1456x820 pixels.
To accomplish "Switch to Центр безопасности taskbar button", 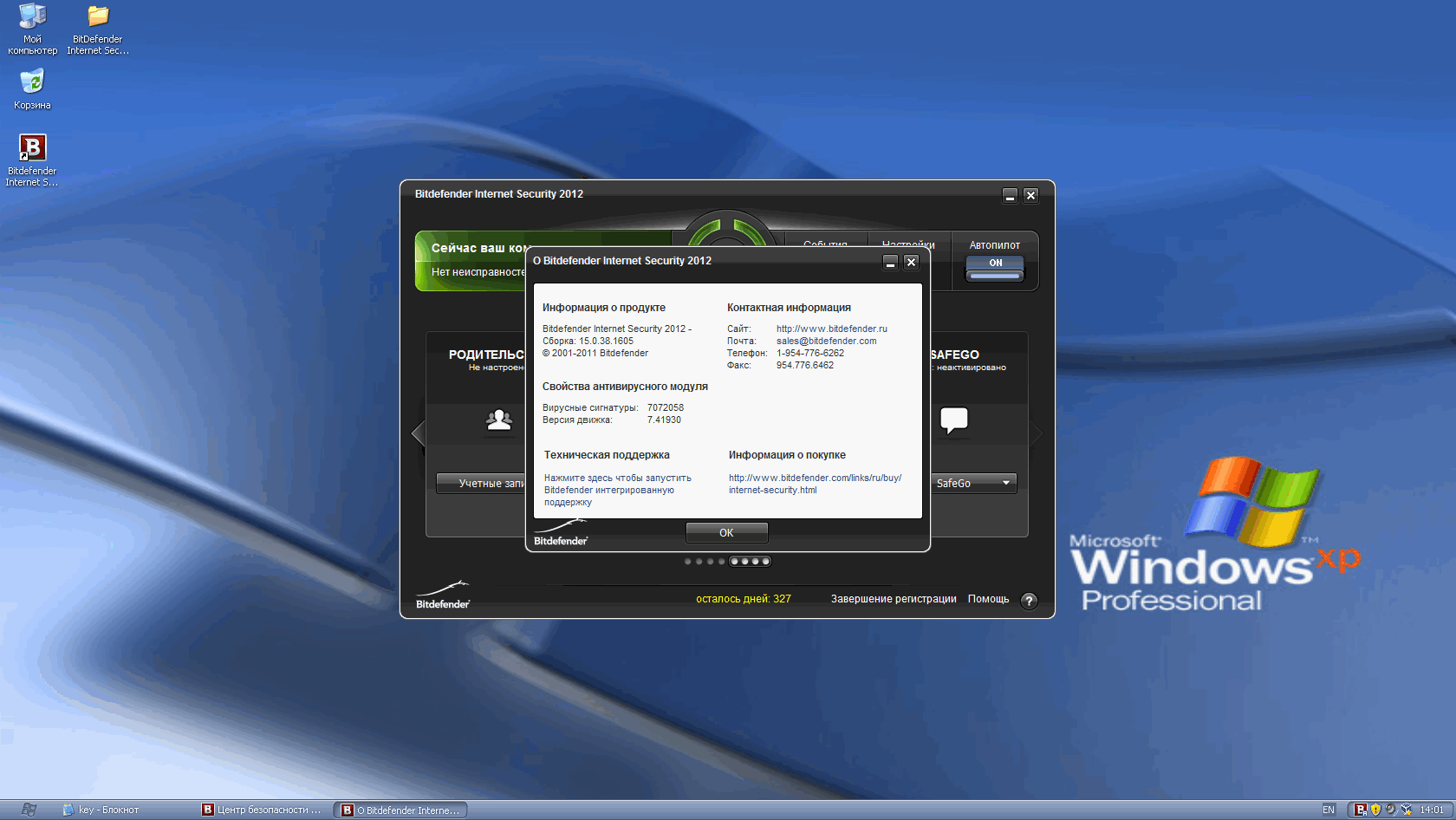I will (263, 810).
